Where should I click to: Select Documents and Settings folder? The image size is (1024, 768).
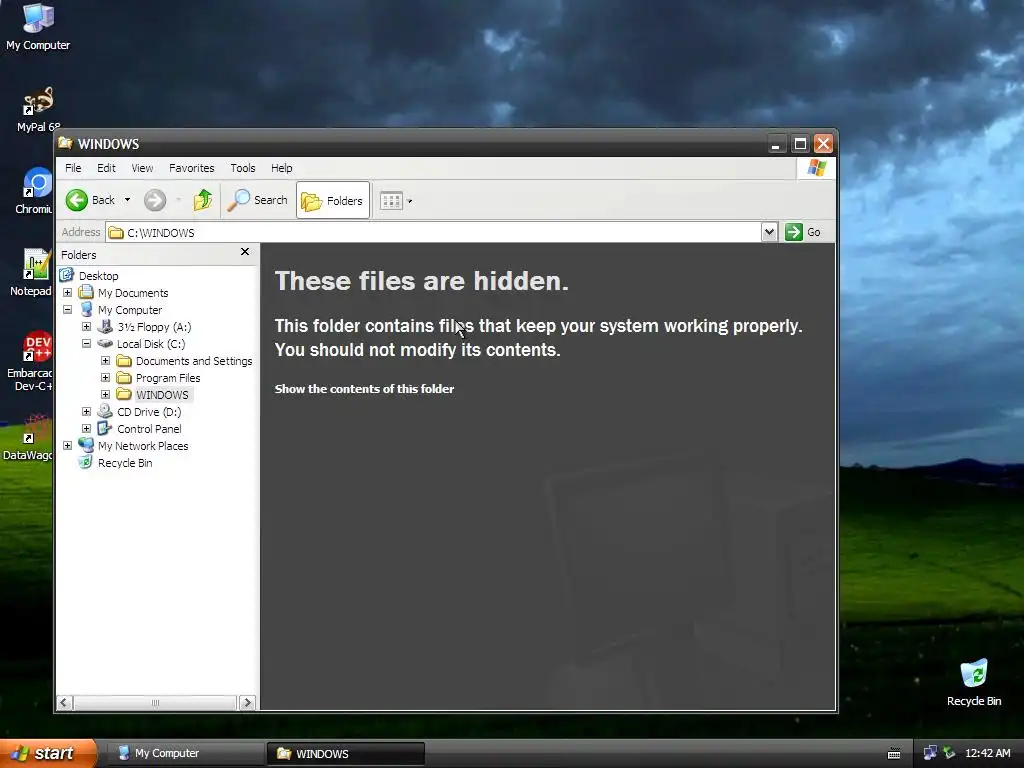tap(194, 360)
